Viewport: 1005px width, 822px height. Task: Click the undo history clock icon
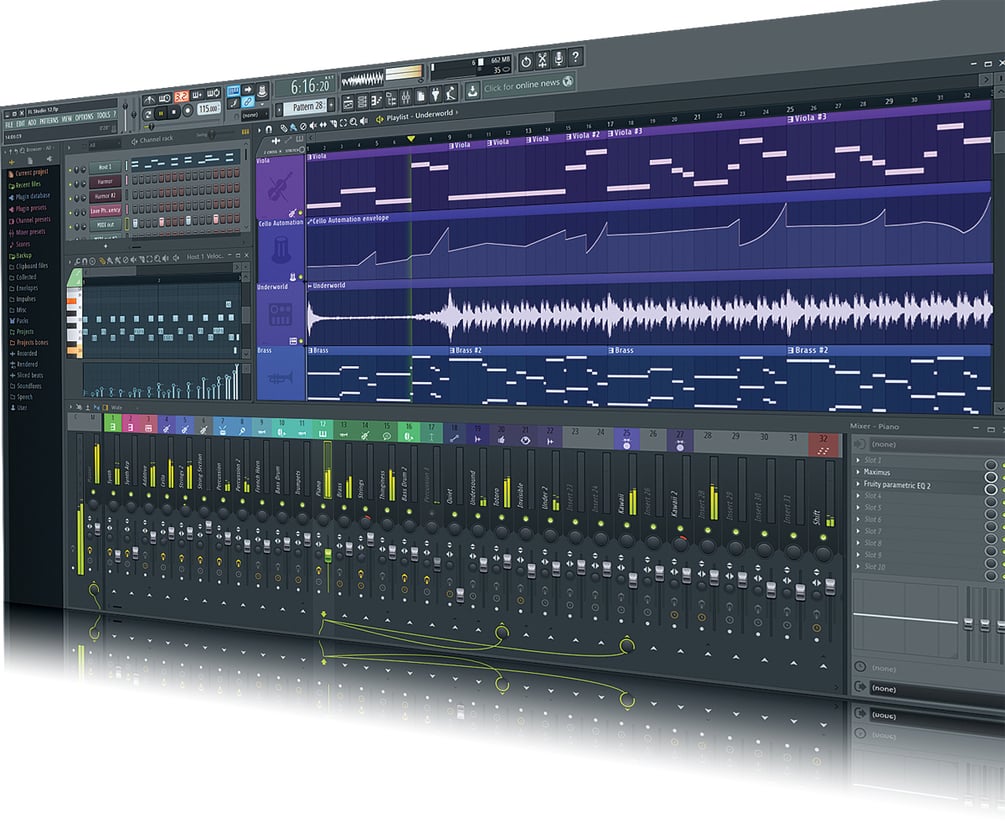[x=526, y=62]
